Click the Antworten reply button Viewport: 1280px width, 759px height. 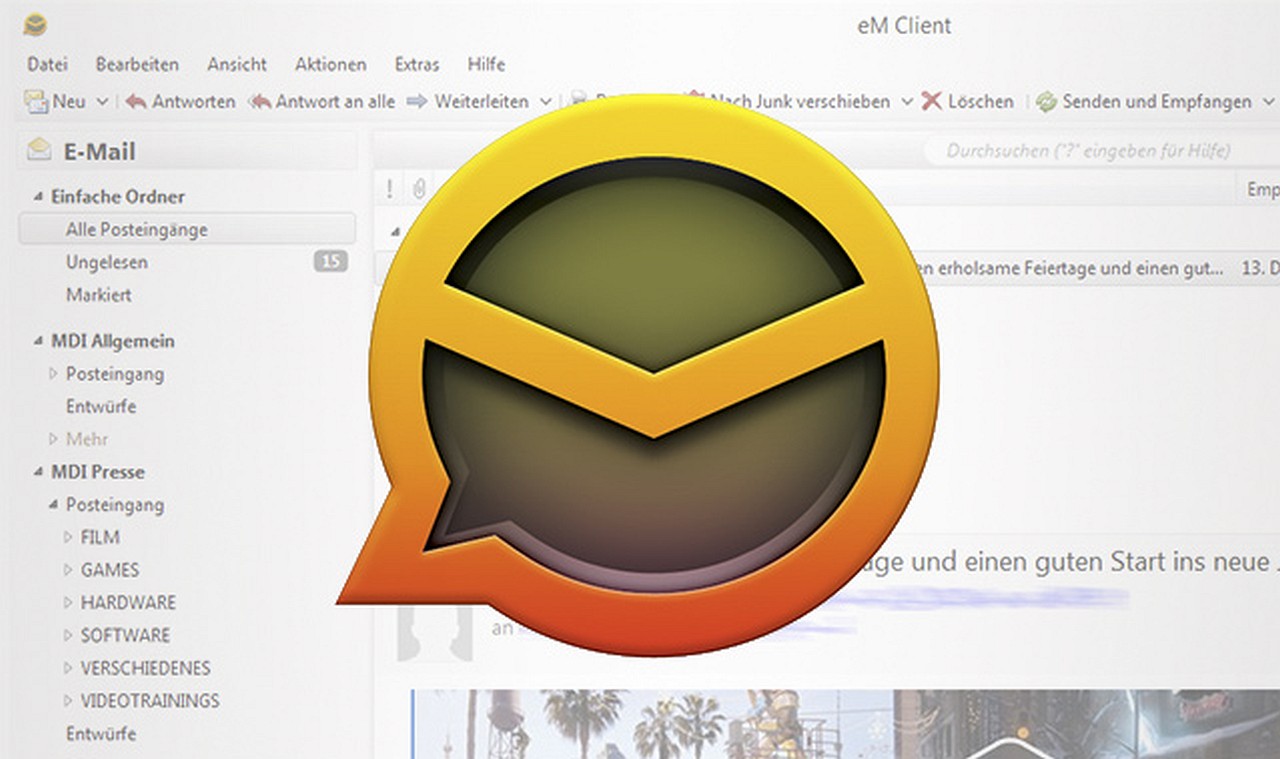(x=181, y=102)
